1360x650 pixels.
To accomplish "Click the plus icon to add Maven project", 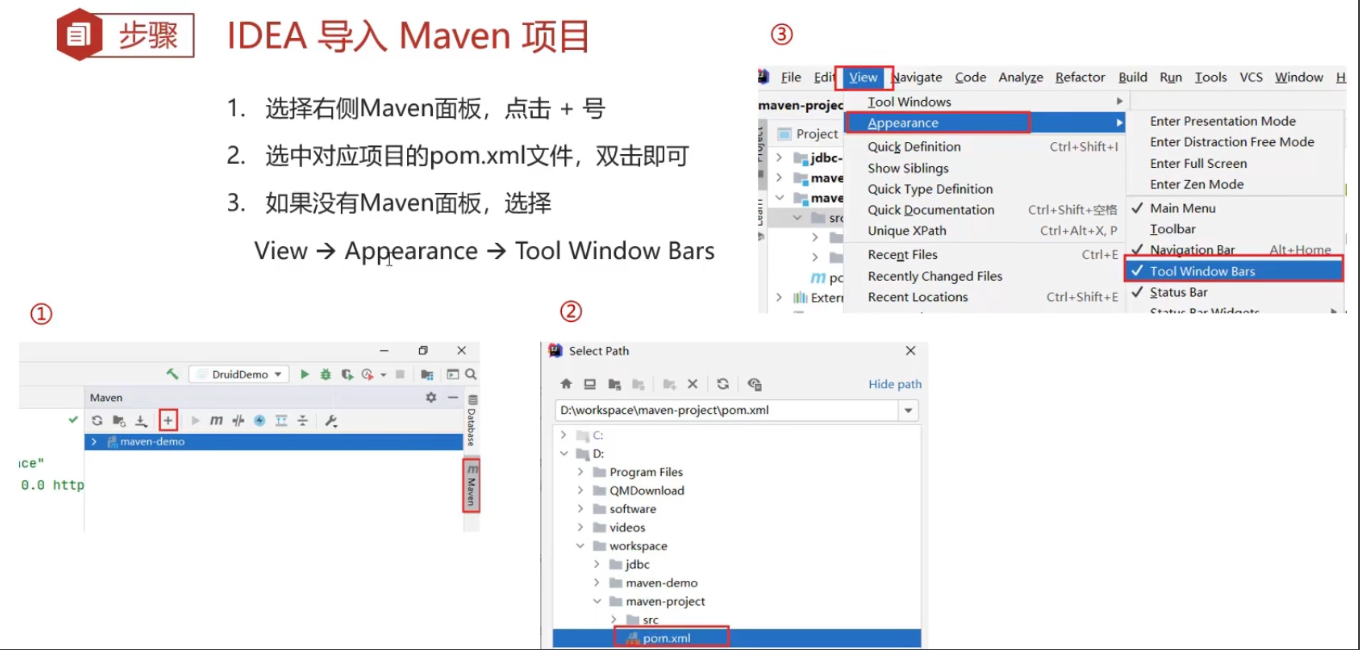I will pyautogui.click(x=168, y=421).
